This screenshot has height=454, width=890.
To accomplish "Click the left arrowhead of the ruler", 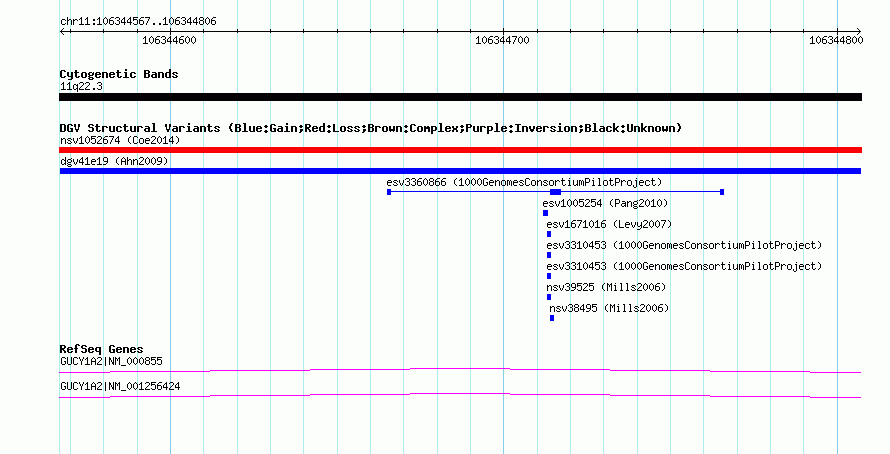I will (x=62, y=32).
